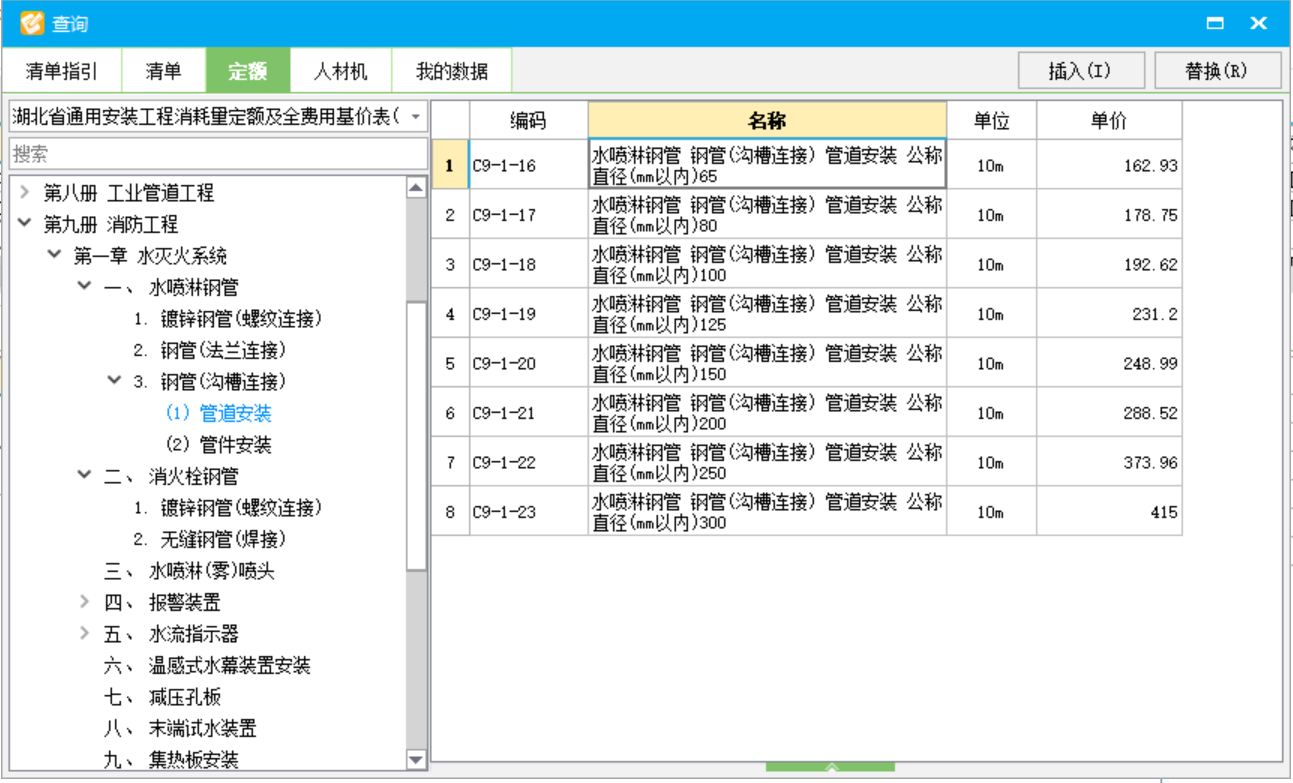
Task: Click row number 5 header
Action: [450, 363]
